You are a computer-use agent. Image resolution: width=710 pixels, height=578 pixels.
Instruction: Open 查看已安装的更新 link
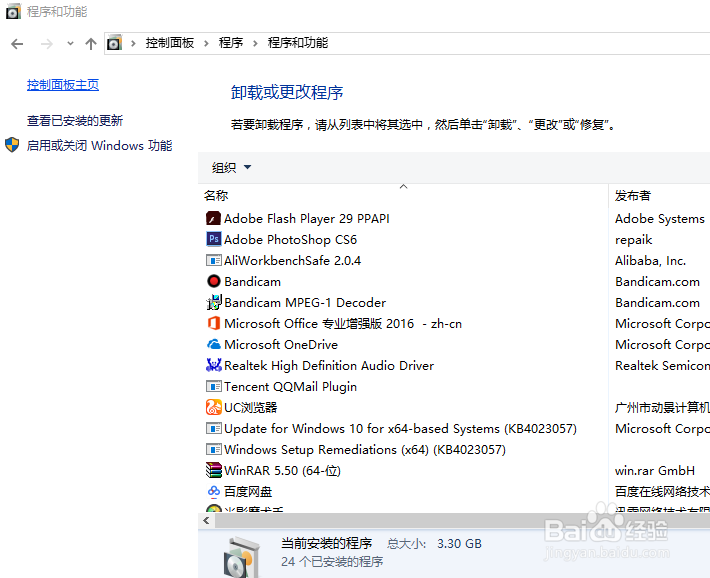75,120
